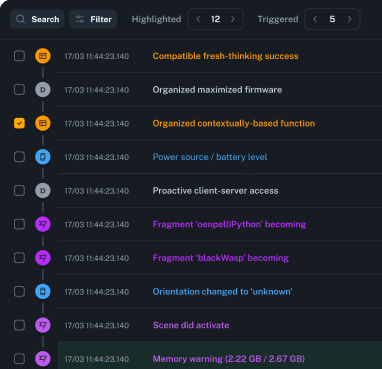
Task: Check the Orientation changed to 'unknown' box
Action: click(x=19, y=292)
